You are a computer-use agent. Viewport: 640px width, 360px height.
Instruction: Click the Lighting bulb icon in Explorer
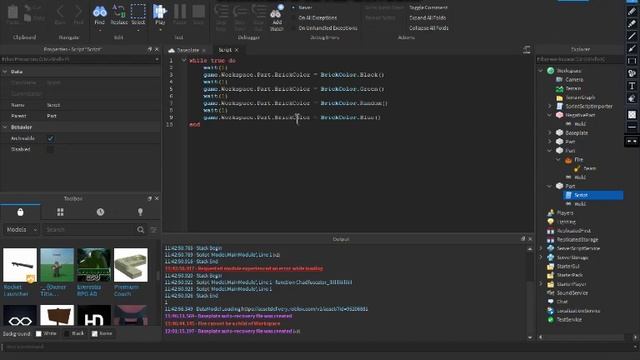(551, 222)
